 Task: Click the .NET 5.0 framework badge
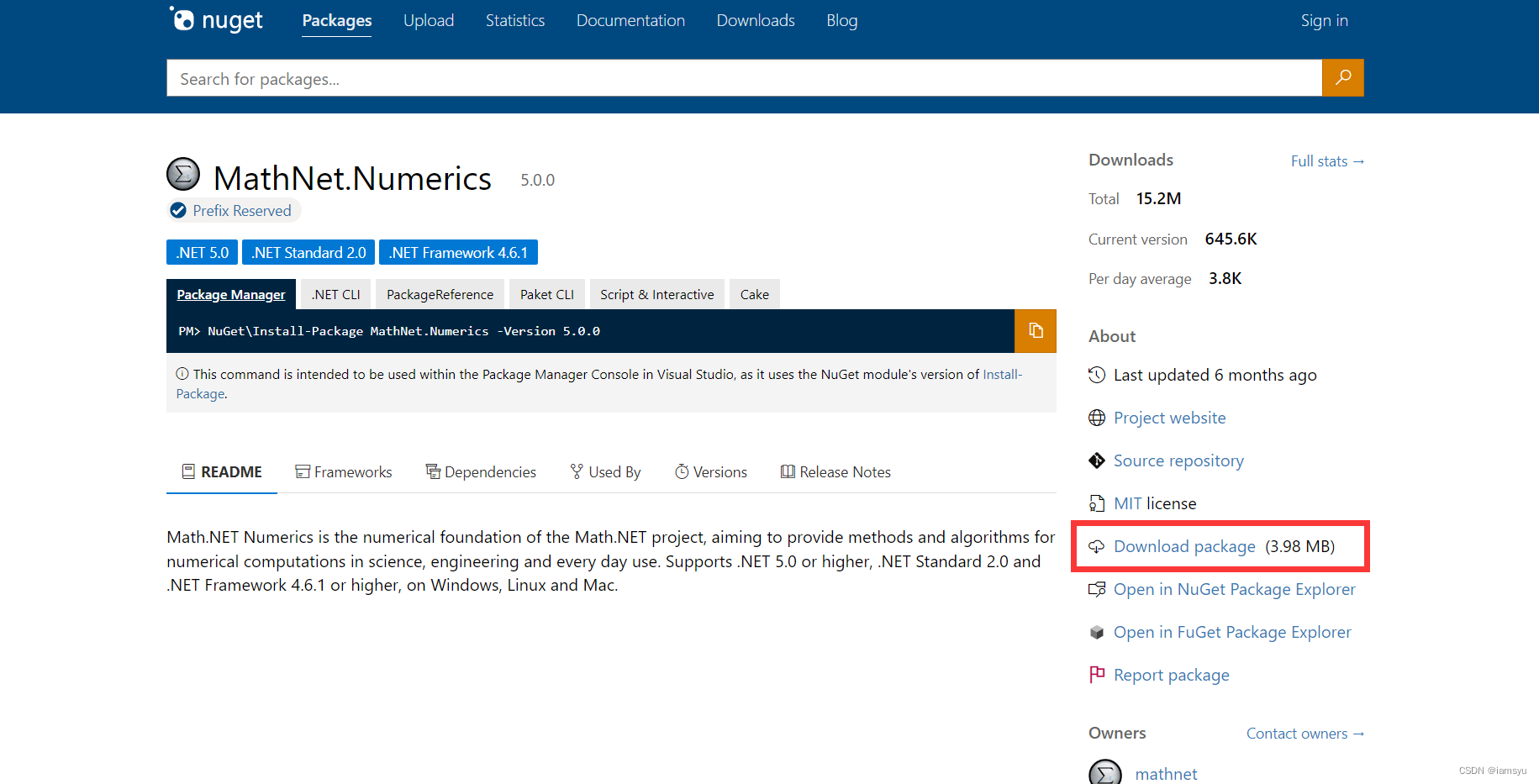pyautogui.click(x=202, y=252)
